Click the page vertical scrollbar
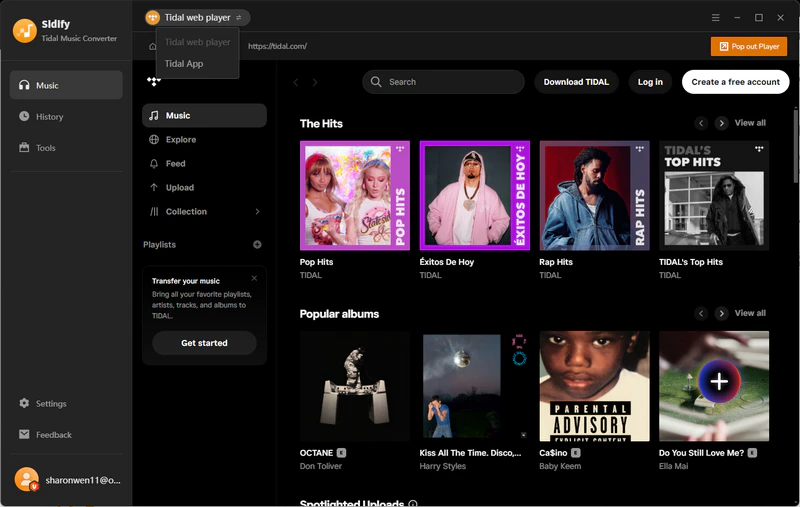 point(795,144)
